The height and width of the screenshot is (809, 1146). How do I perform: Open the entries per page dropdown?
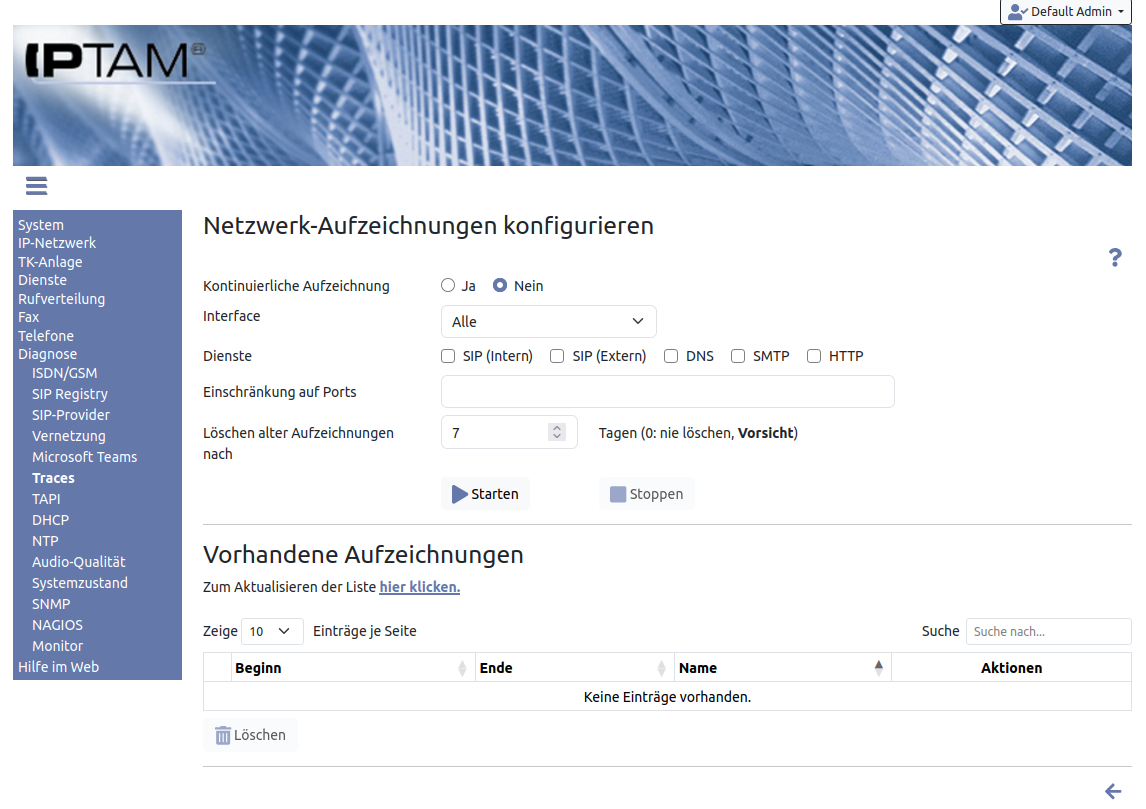[x=271, y=631]
